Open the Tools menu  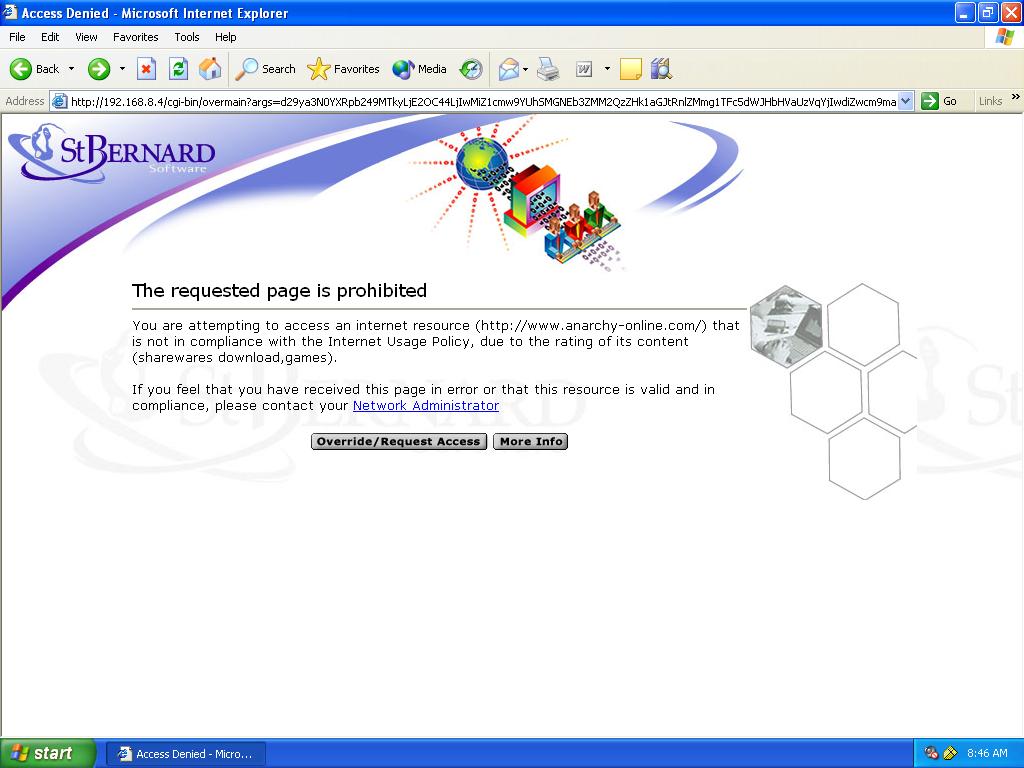point(187,37)
